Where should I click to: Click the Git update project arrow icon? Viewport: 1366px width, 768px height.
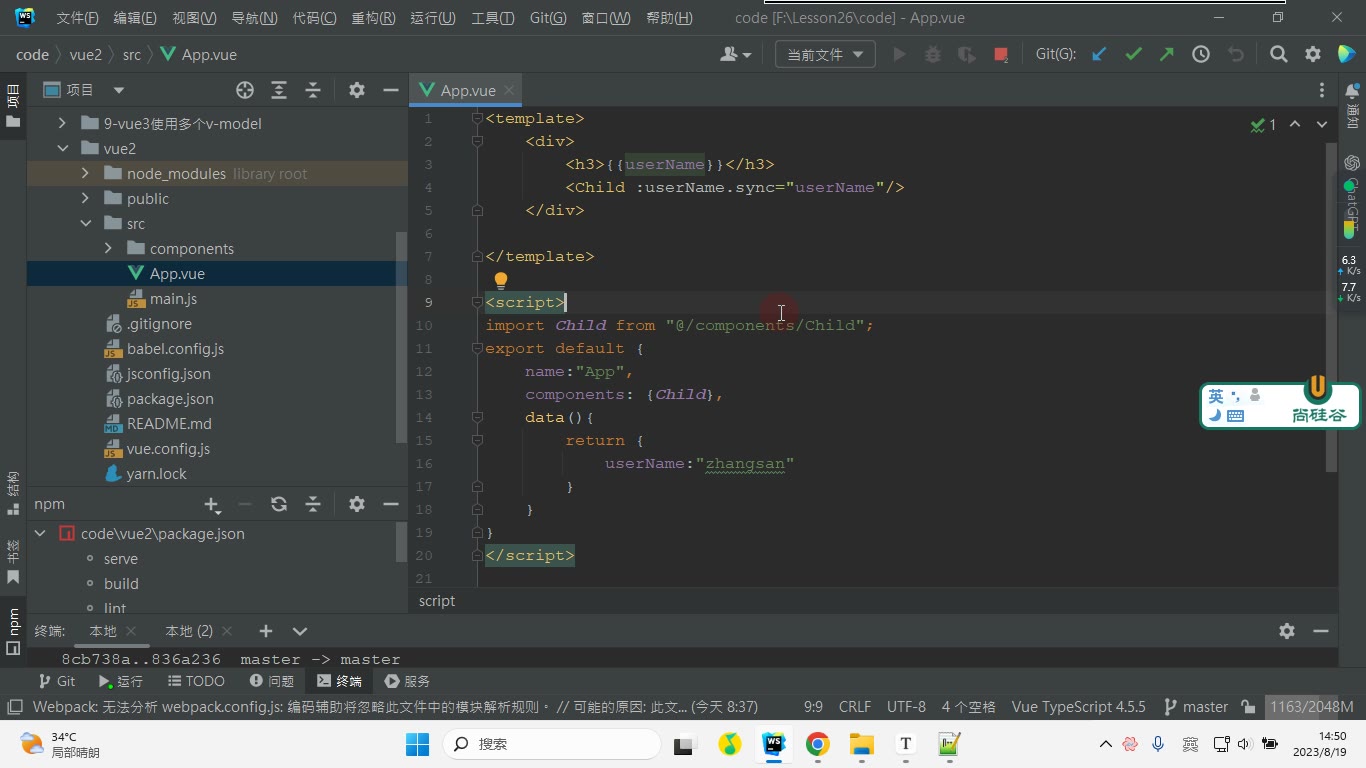pyautogui.click(x=1099, y=55)
